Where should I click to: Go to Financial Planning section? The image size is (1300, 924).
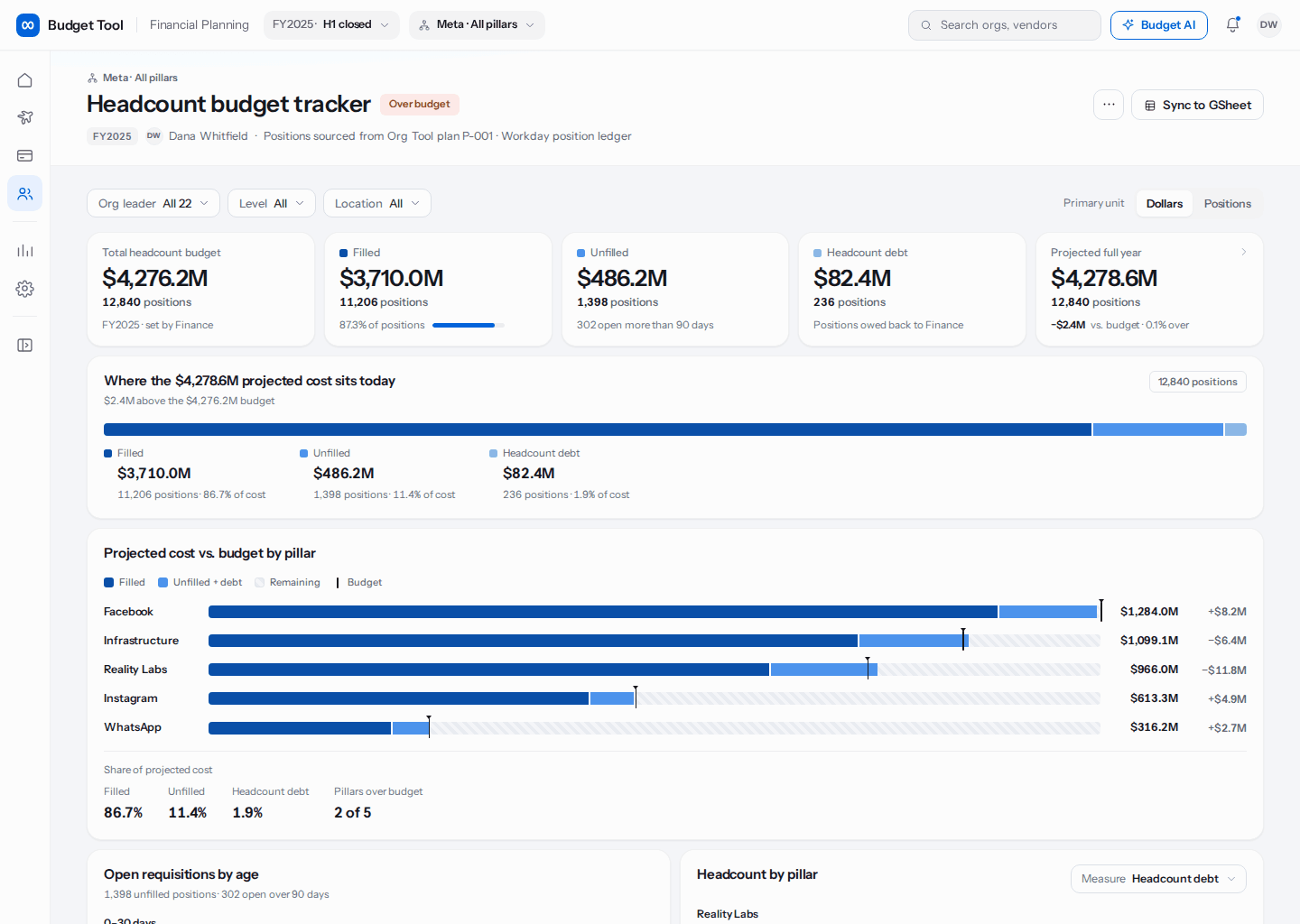point(200,25)
